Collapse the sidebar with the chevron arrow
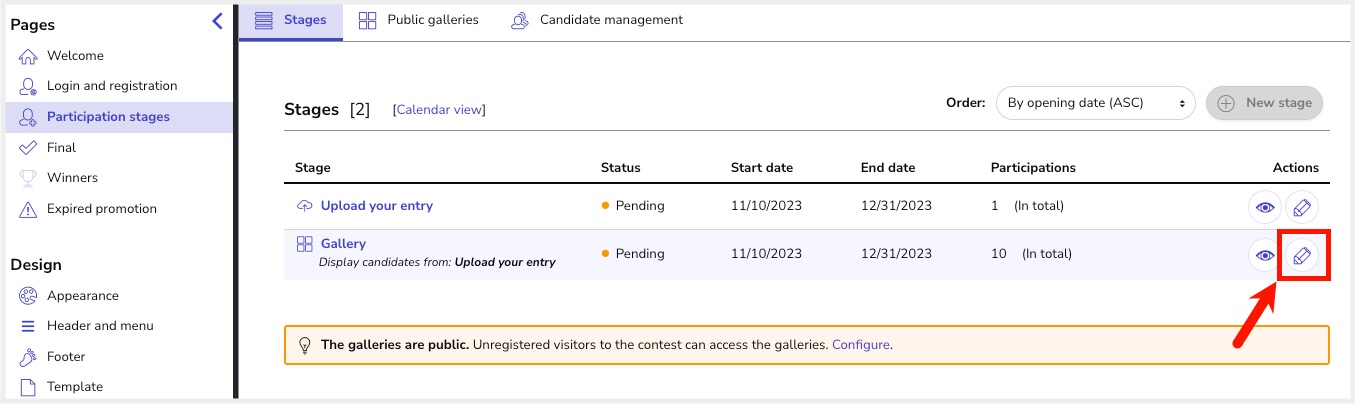This screenshot has width=1355, height=404. click(217, 21)
